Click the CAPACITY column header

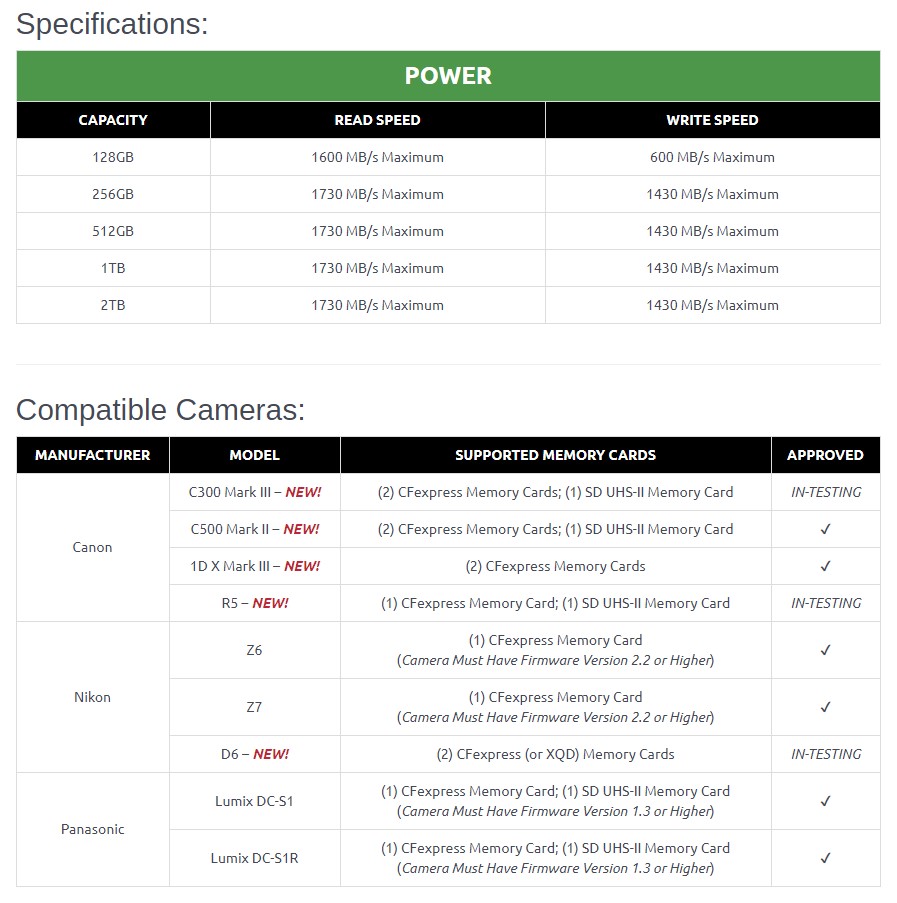click(x=113, y=120)
